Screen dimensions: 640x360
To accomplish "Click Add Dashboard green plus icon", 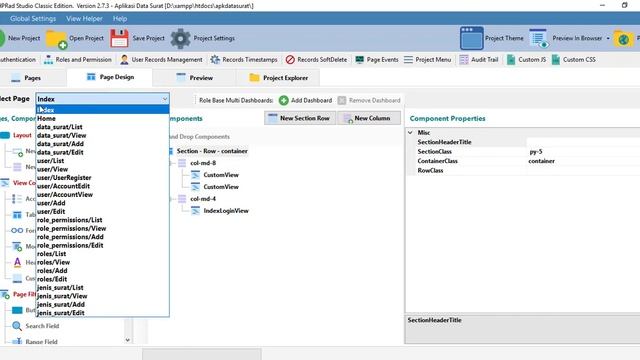I will (x=284, y=100).
